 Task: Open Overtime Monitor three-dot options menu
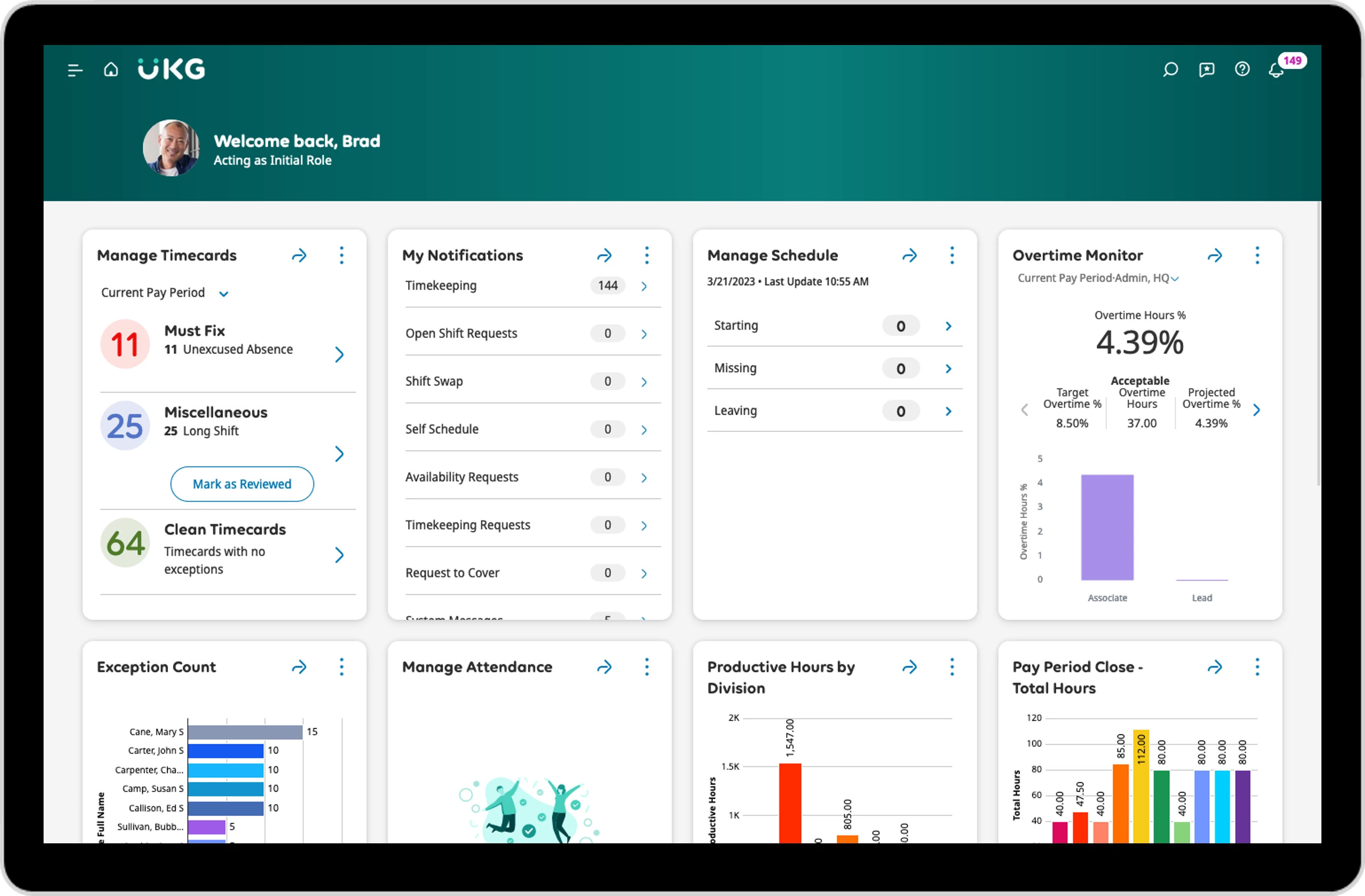click(x=1257, y=255)
